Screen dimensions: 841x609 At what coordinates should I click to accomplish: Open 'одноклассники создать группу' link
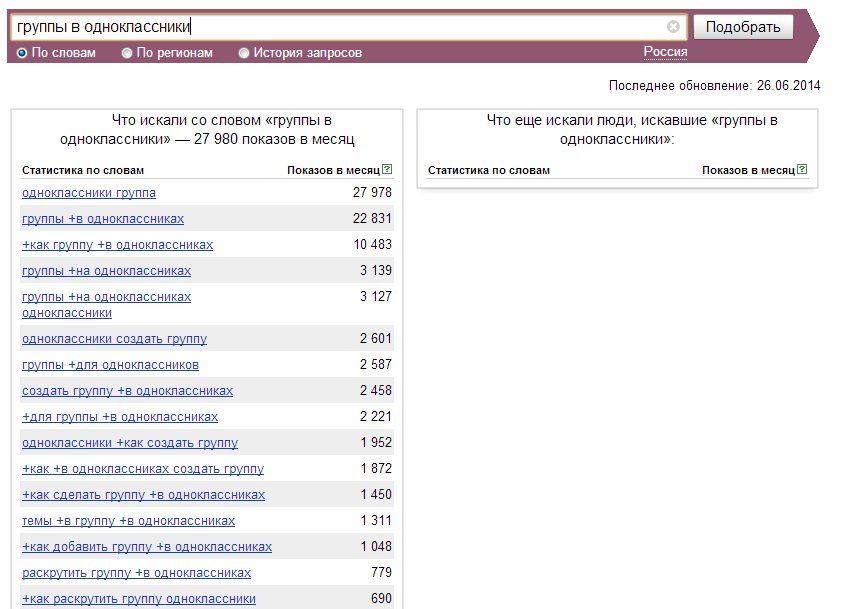coord(114,339)
